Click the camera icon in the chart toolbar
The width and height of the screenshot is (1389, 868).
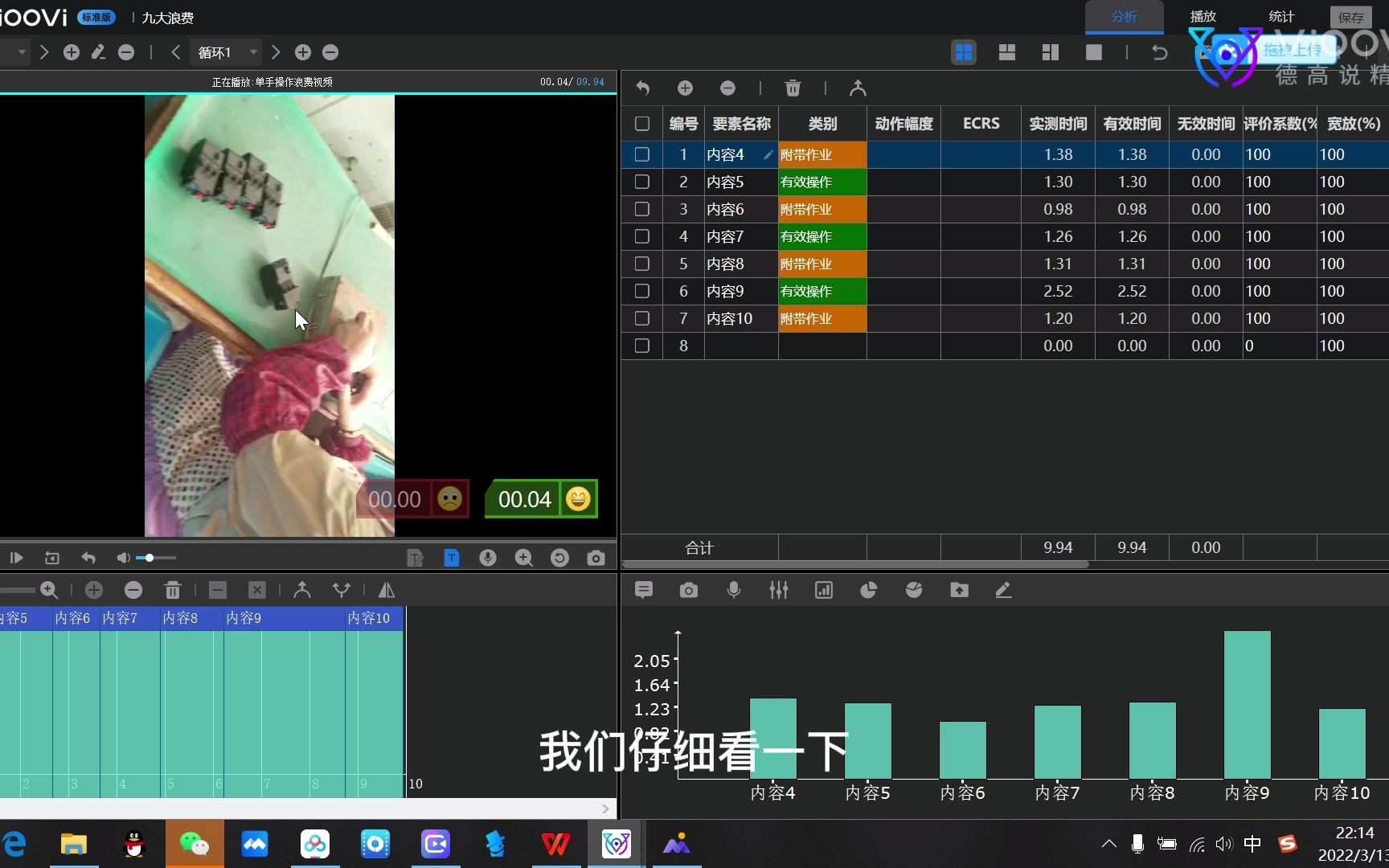pyautogui.click(x=688, y=590)
